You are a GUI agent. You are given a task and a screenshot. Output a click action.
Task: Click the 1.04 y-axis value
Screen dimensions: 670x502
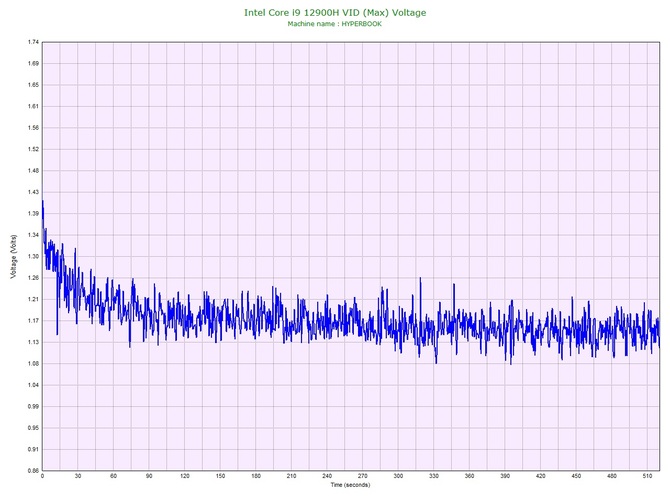pos(33,385)
